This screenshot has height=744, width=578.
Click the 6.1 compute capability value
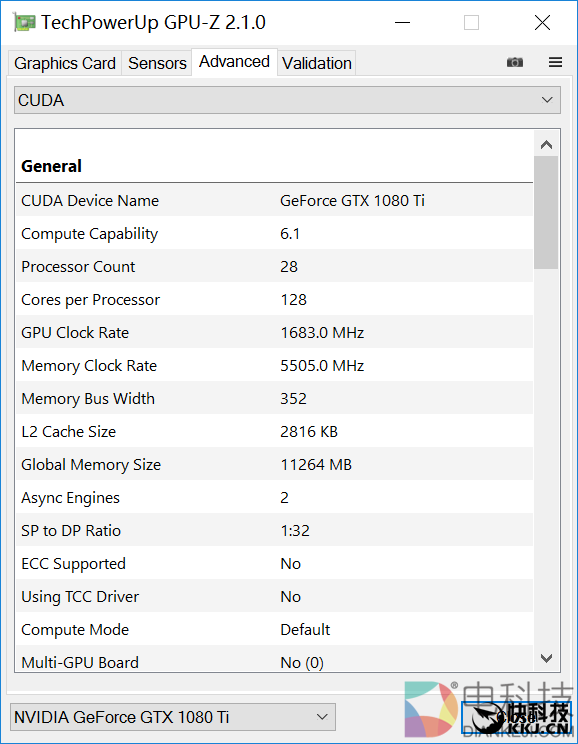[x=289, y=234]
